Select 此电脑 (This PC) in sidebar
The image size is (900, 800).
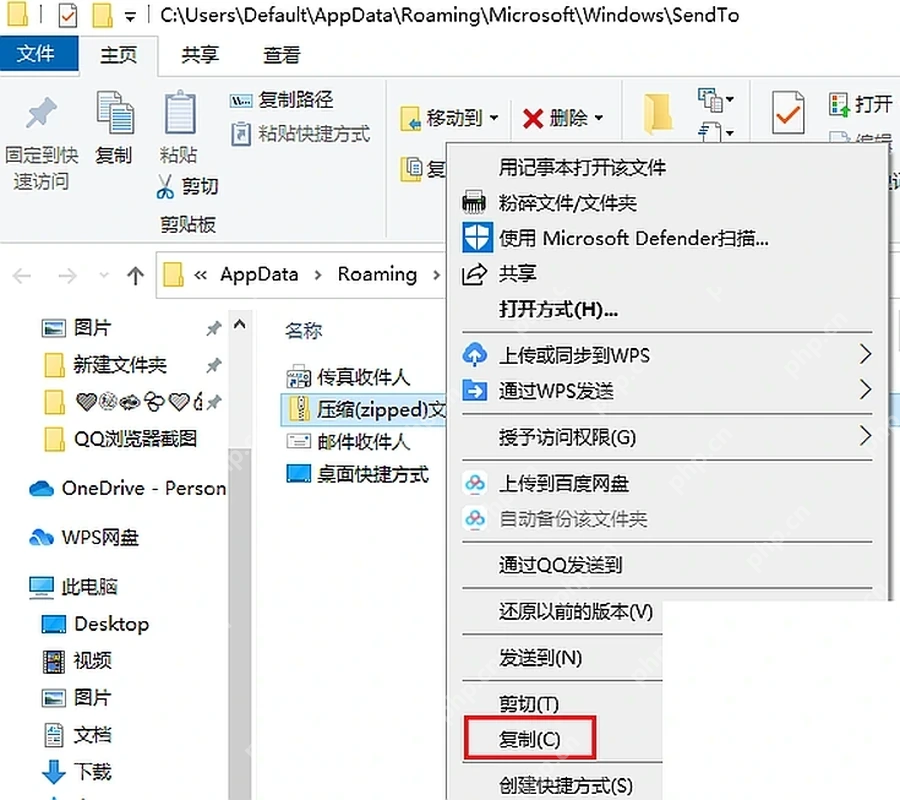point(73,587)
